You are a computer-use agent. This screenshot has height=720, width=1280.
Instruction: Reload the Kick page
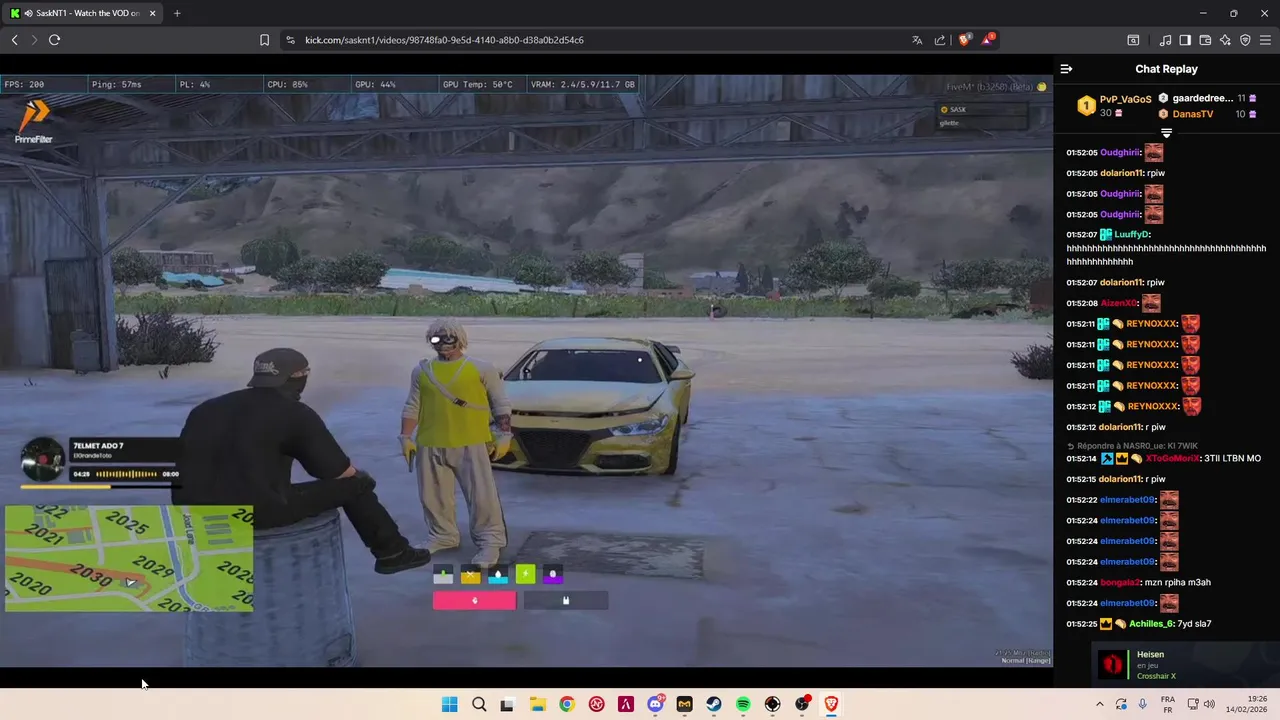point(54,40)
